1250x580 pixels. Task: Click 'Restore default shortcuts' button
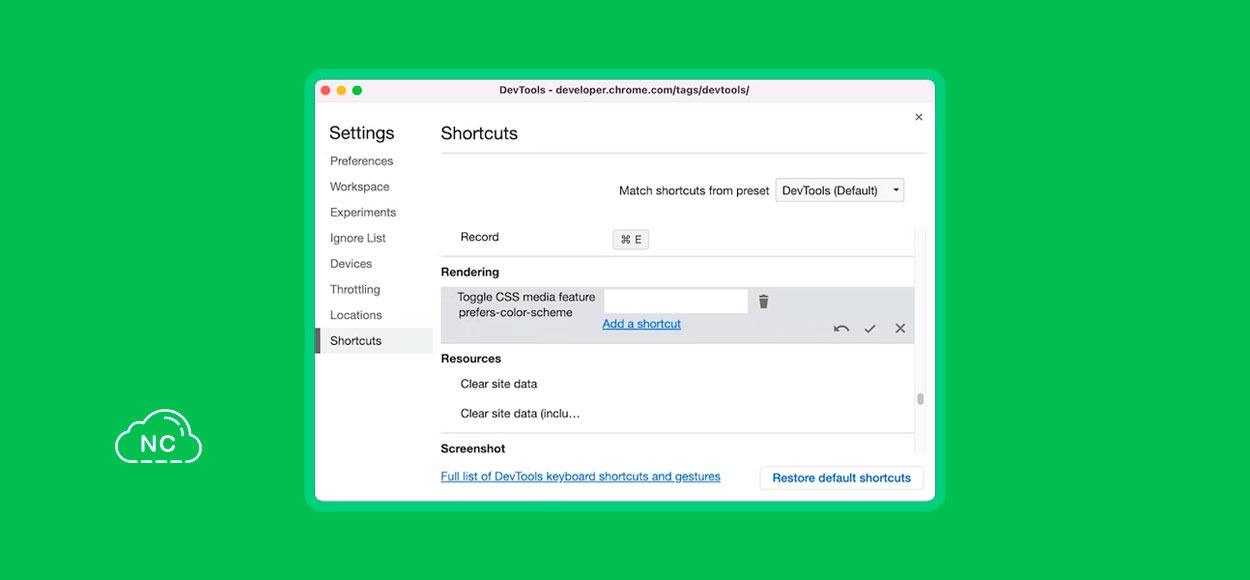tap(841, 478)
